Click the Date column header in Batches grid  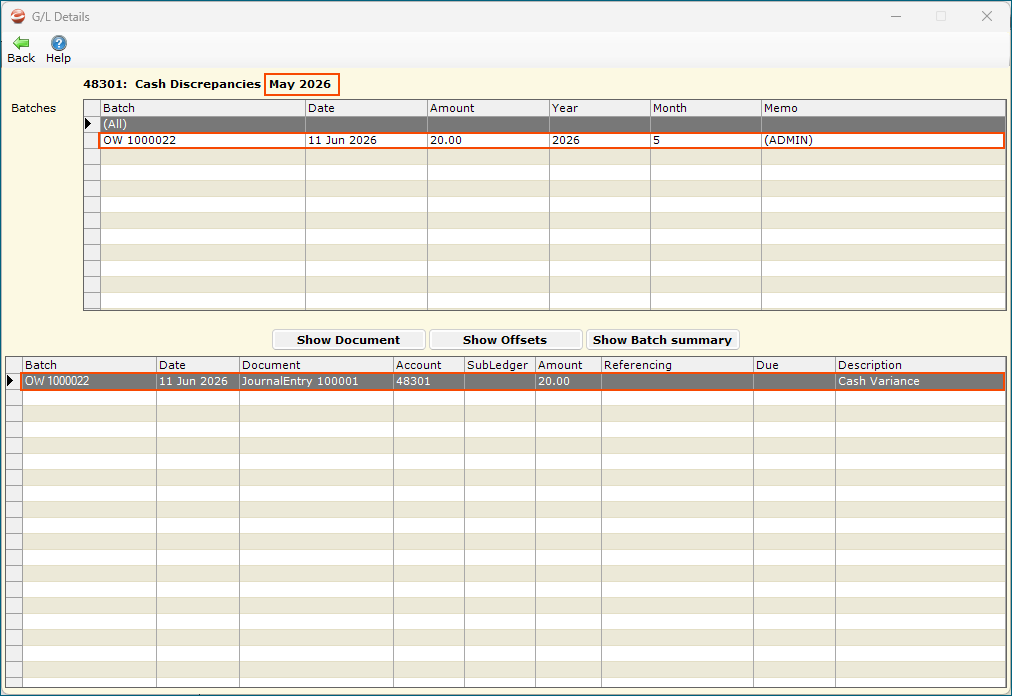tap(366, 108)
